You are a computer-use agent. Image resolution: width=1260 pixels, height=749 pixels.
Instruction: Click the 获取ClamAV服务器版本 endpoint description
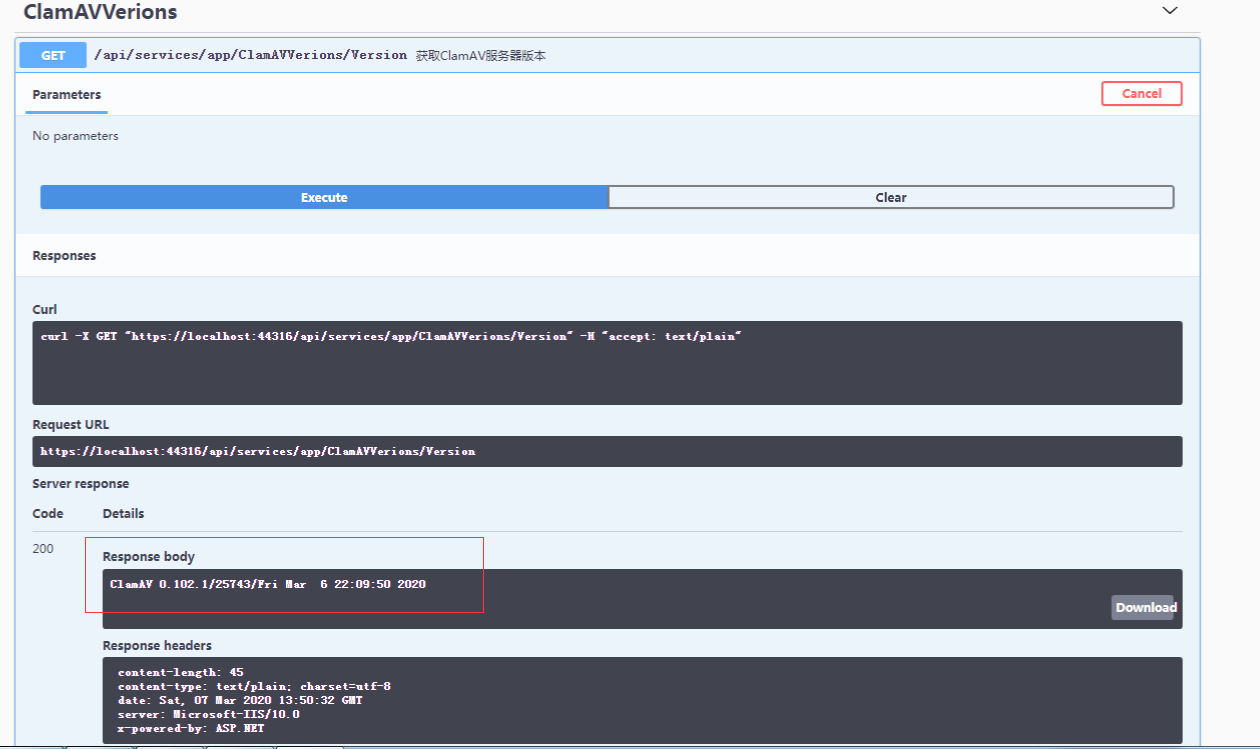pyautogui.click(x=481, y=56)
